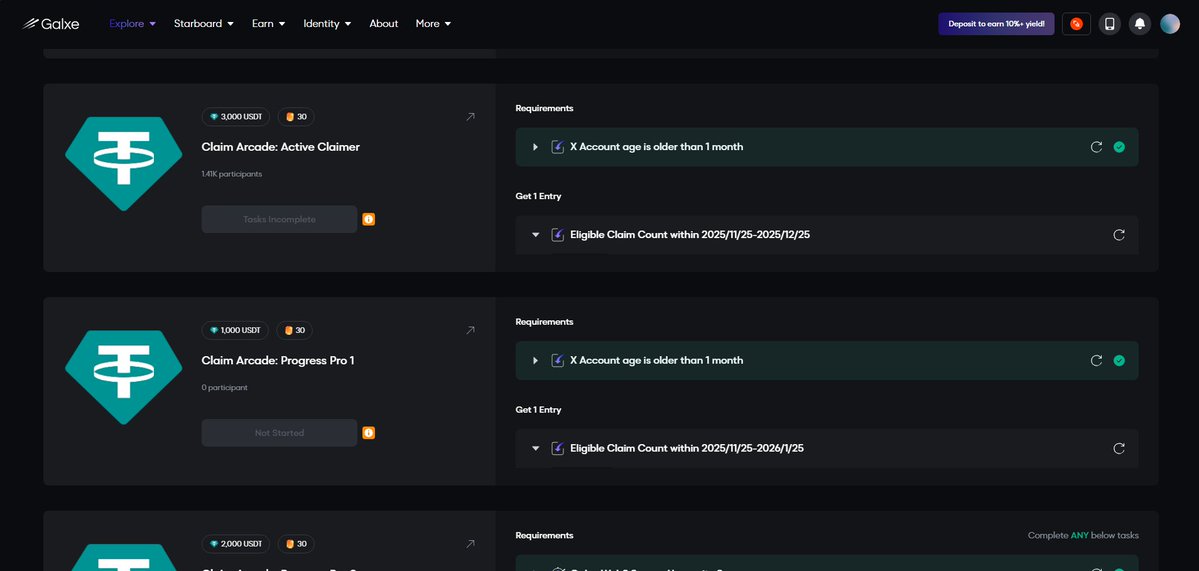Collapse Eligible Claim Count 2025/11/25-2026/1/25 task
Viewport: 1199px width, 571px height.
pos(535,448)
